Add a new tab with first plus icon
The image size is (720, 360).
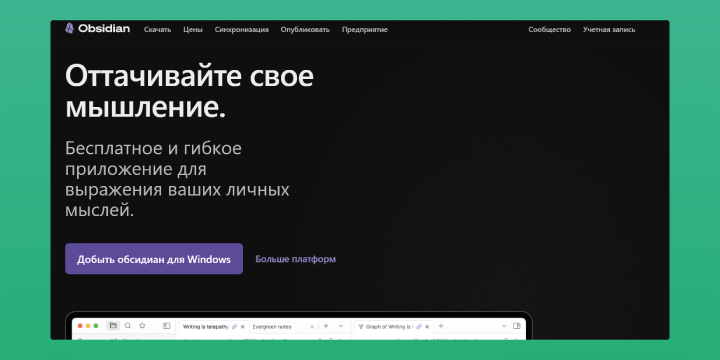tap(326, 326)
